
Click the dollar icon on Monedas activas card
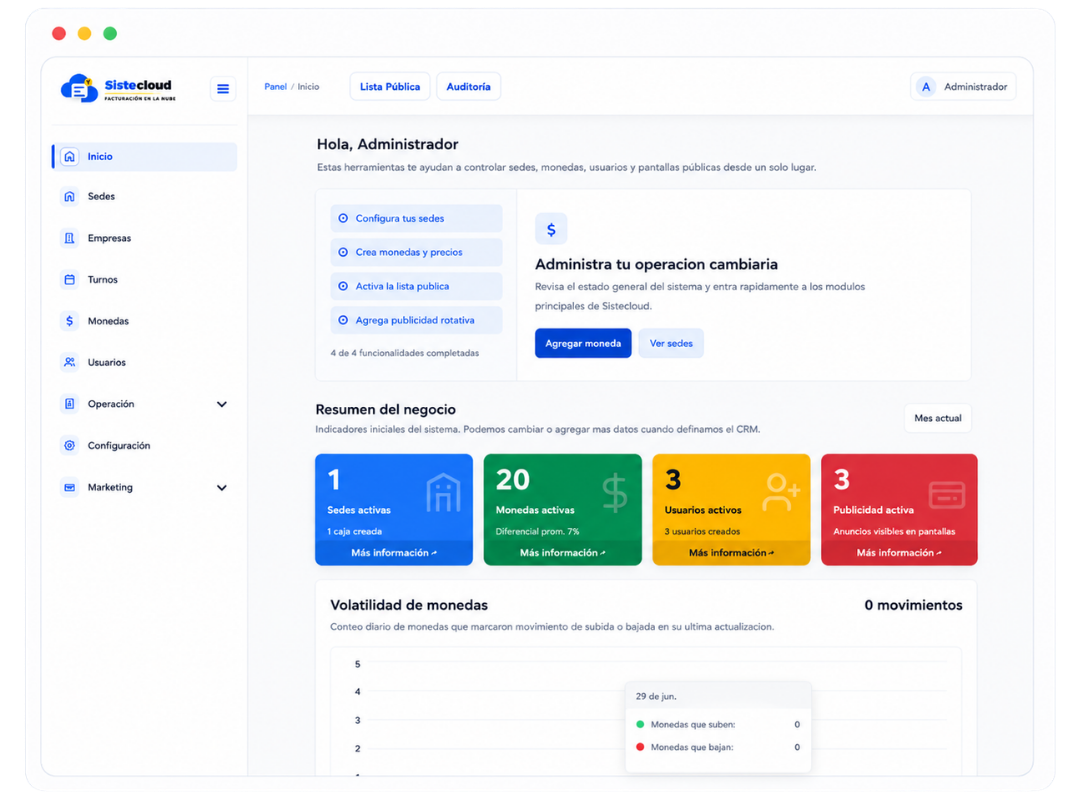tap(614, 493)
